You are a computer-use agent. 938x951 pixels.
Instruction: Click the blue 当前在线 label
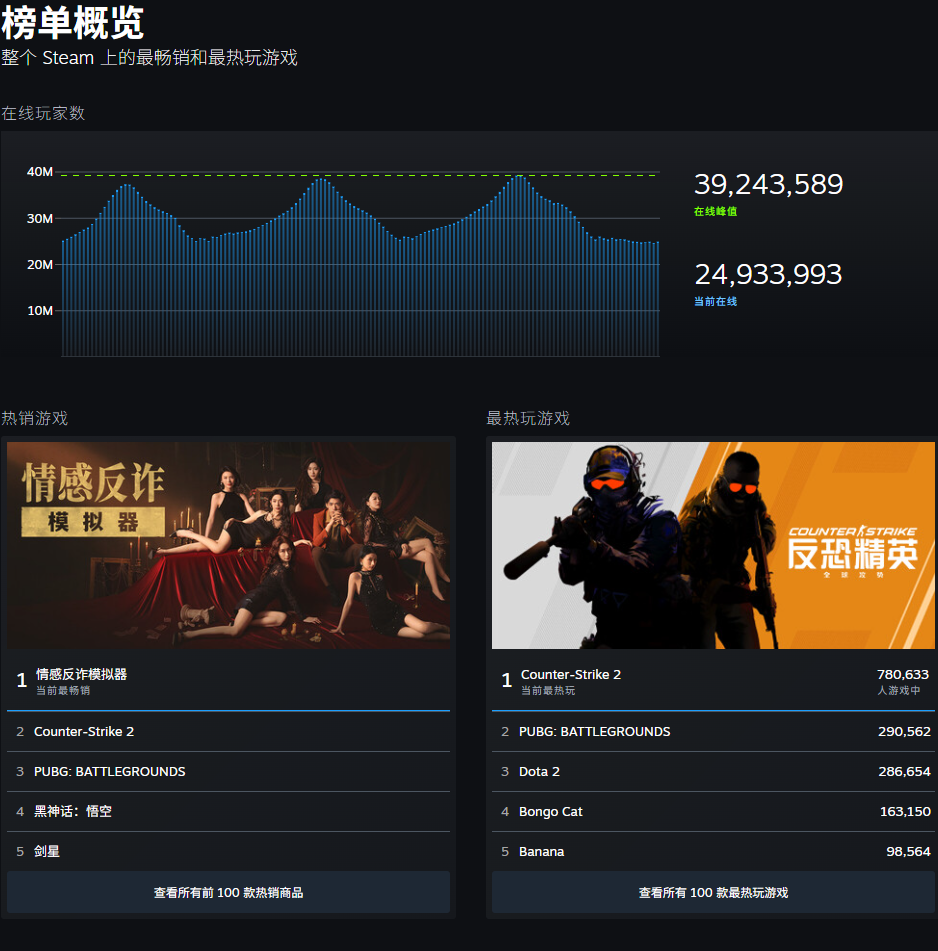point(715,301)
